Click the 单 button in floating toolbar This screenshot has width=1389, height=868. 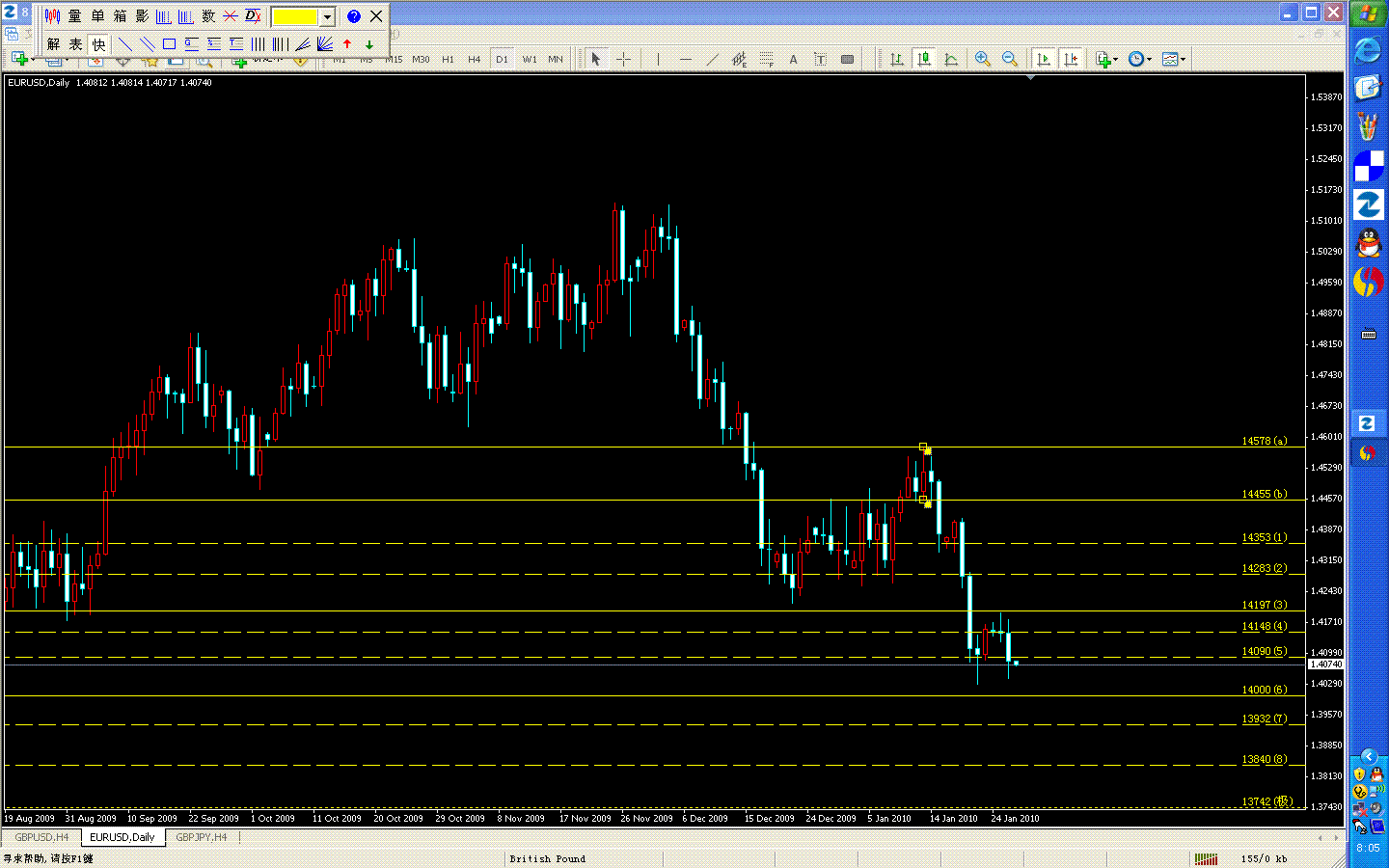tap(97, 16)
